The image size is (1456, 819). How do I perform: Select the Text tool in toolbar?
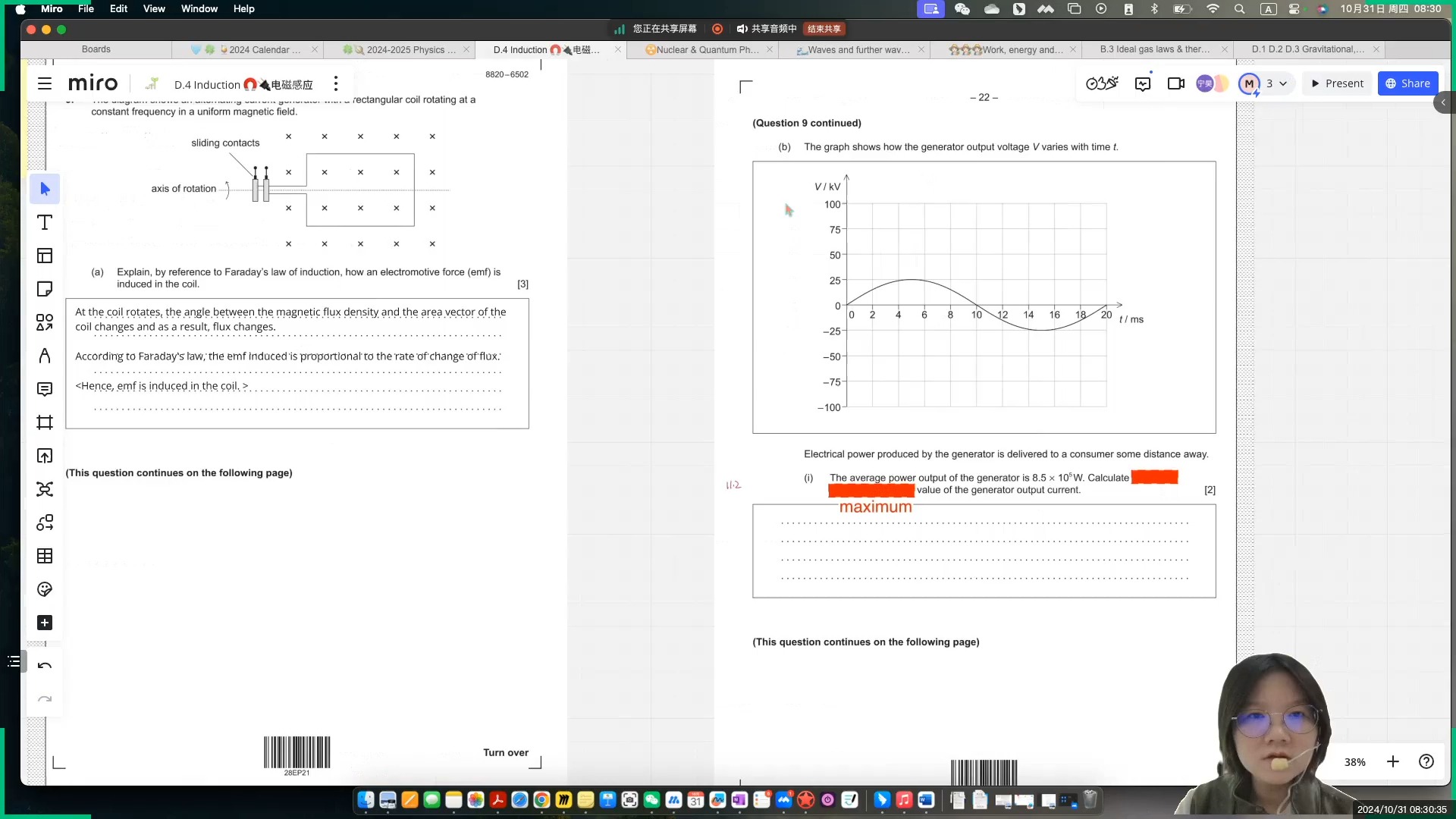[x=45, y=222]
